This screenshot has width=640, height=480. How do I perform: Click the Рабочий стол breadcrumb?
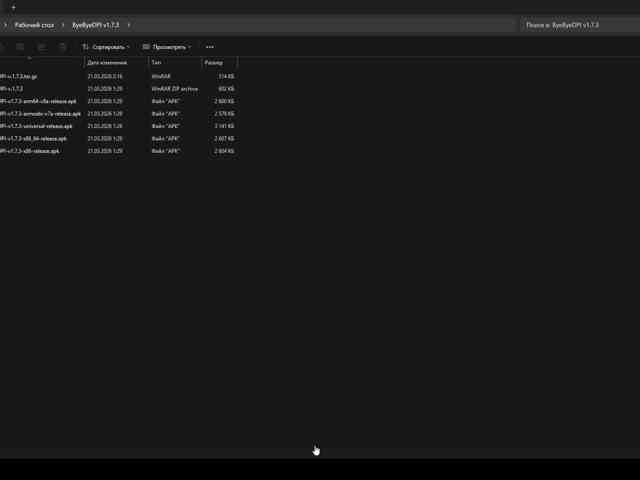34,25
